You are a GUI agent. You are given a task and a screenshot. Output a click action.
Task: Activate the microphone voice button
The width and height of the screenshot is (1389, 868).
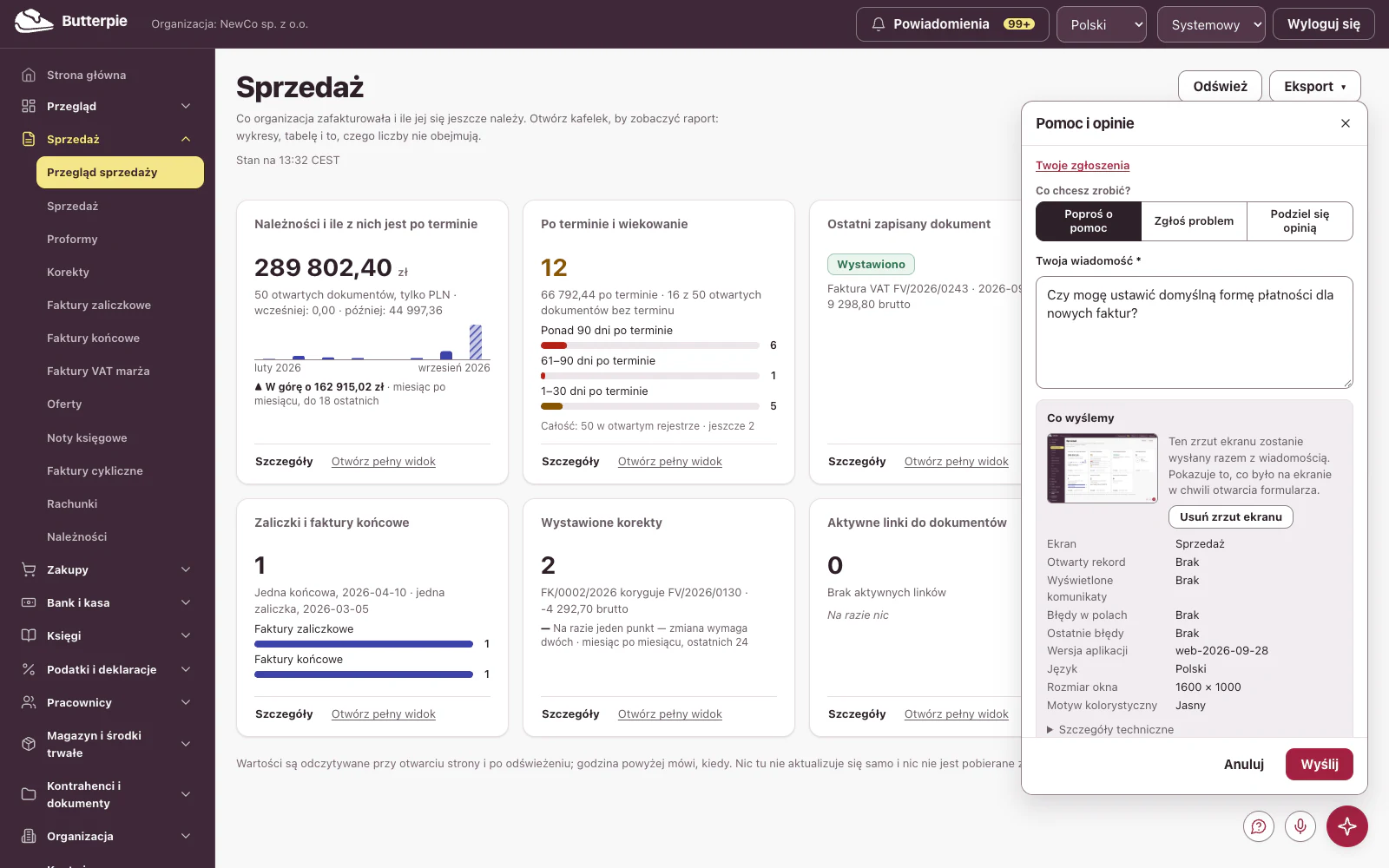(x=1300, y=826)
